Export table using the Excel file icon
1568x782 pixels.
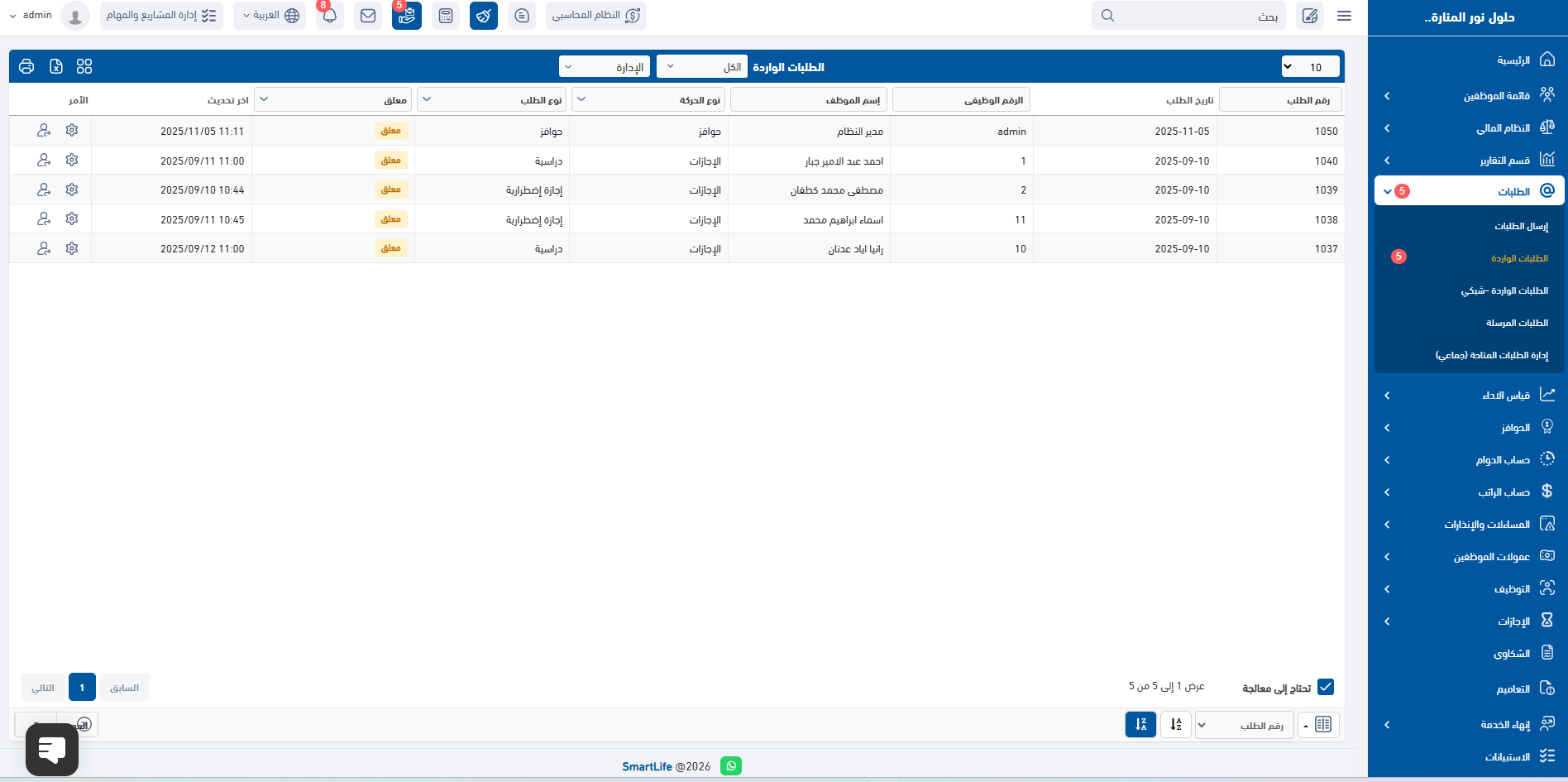56,66
